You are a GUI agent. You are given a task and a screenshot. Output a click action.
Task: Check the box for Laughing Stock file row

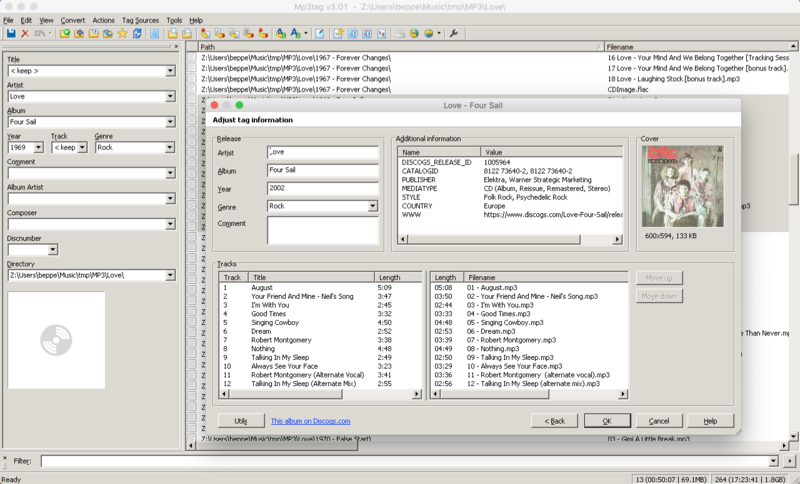click(192, 78)
